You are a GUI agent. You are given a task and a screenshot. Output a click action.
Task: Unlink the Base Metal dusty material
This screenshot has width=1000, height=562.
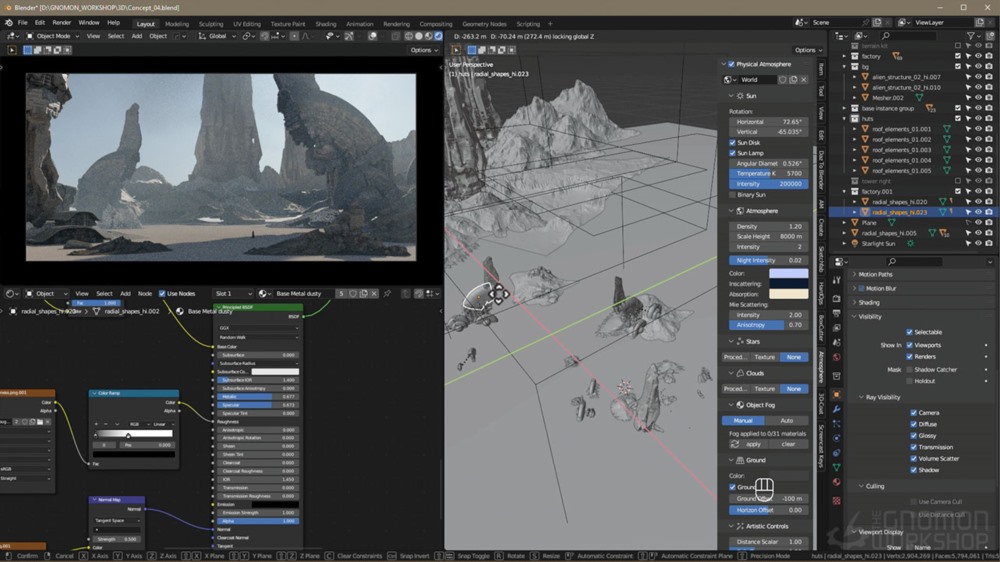(x=374, y=293)
